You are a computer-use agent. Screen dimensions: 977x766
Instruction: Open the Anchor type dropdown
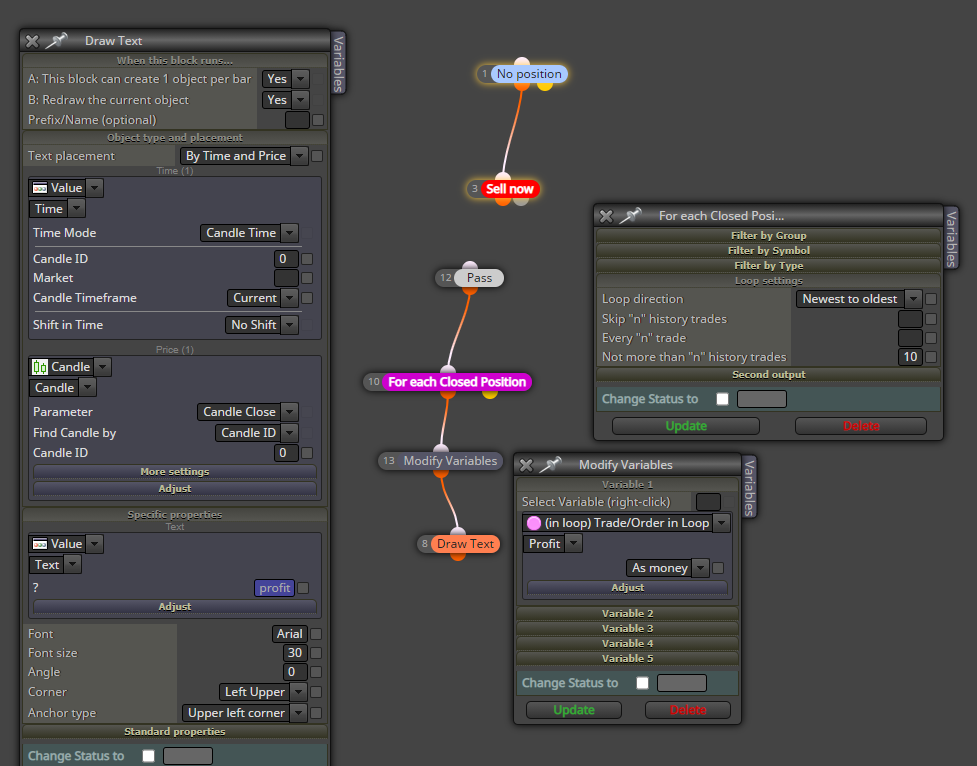[244, 713]
